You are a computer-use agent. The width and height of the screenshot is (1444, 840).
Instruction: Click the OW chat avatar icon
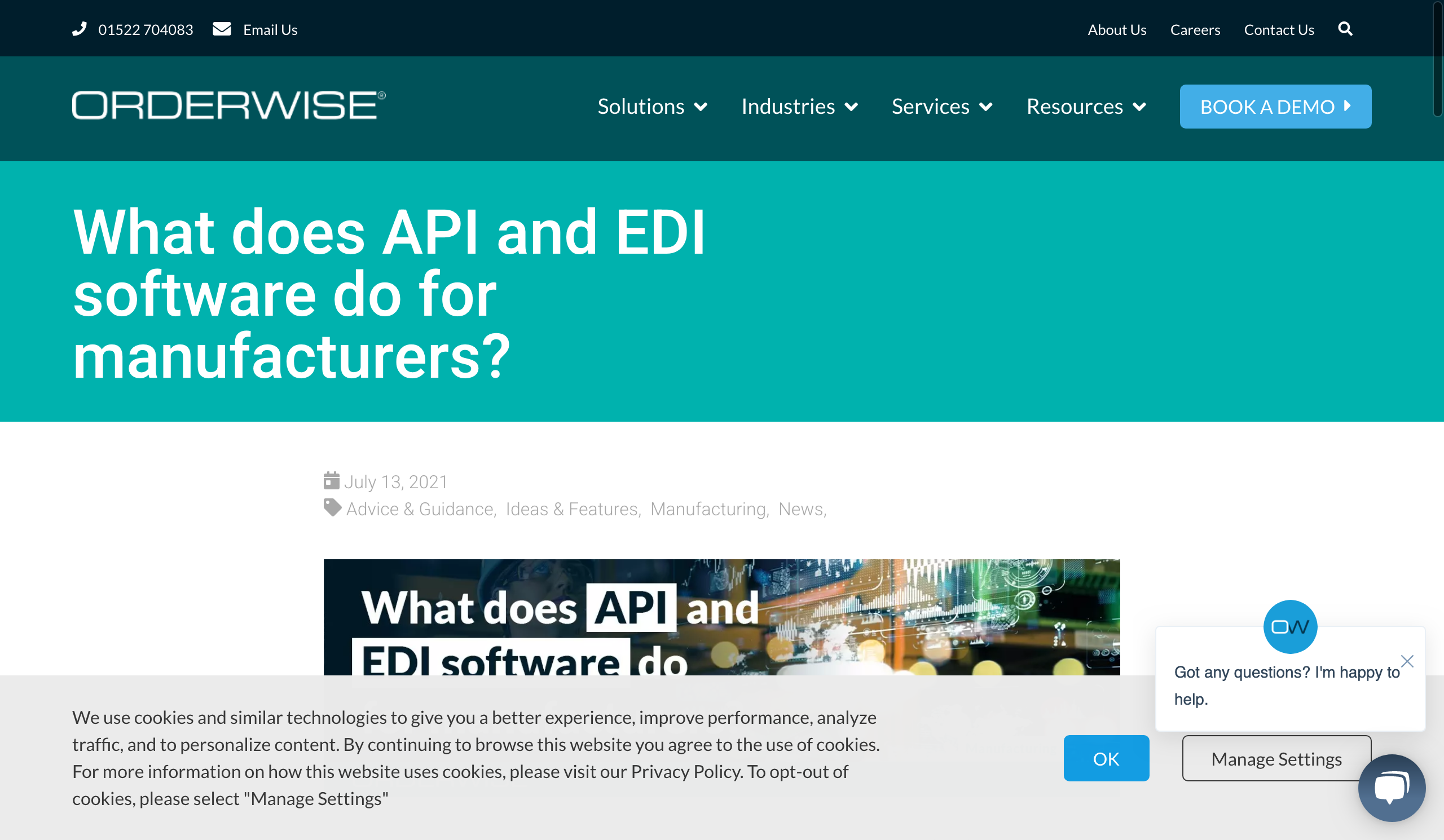[x=1290, y=626]
